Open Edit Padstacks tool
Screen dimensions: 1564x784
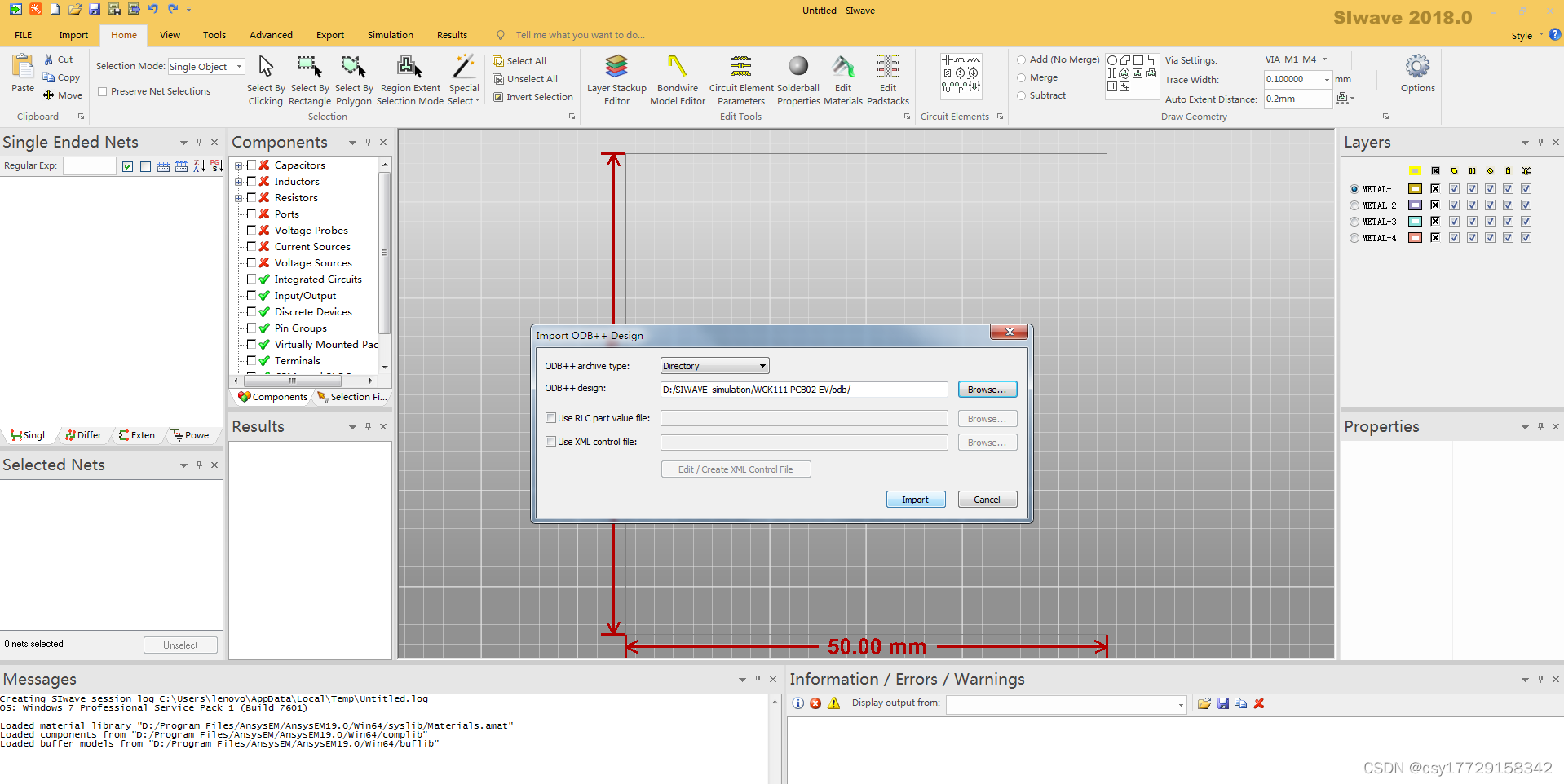(888, 80)
